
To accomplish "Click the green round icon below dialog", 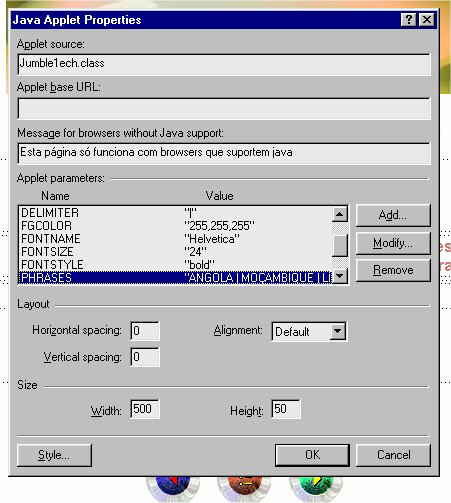I will coord(316,488).
